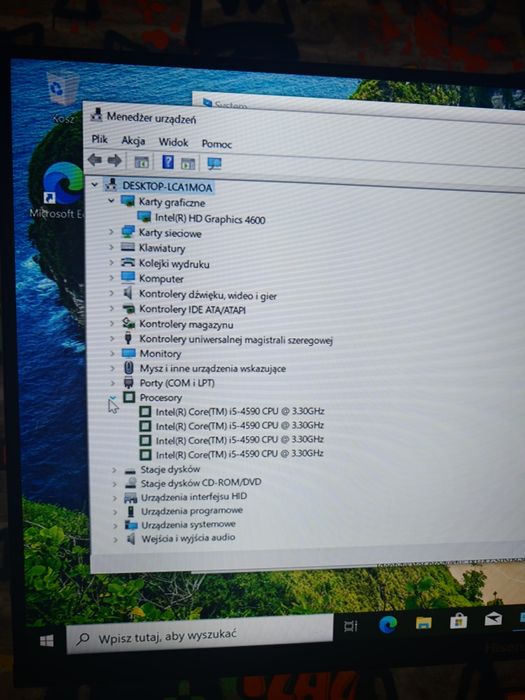The width and height of the screenshot is (525, 700).
Task: Click the Porty (COM i LPT) icon
Action: (129, 383)
